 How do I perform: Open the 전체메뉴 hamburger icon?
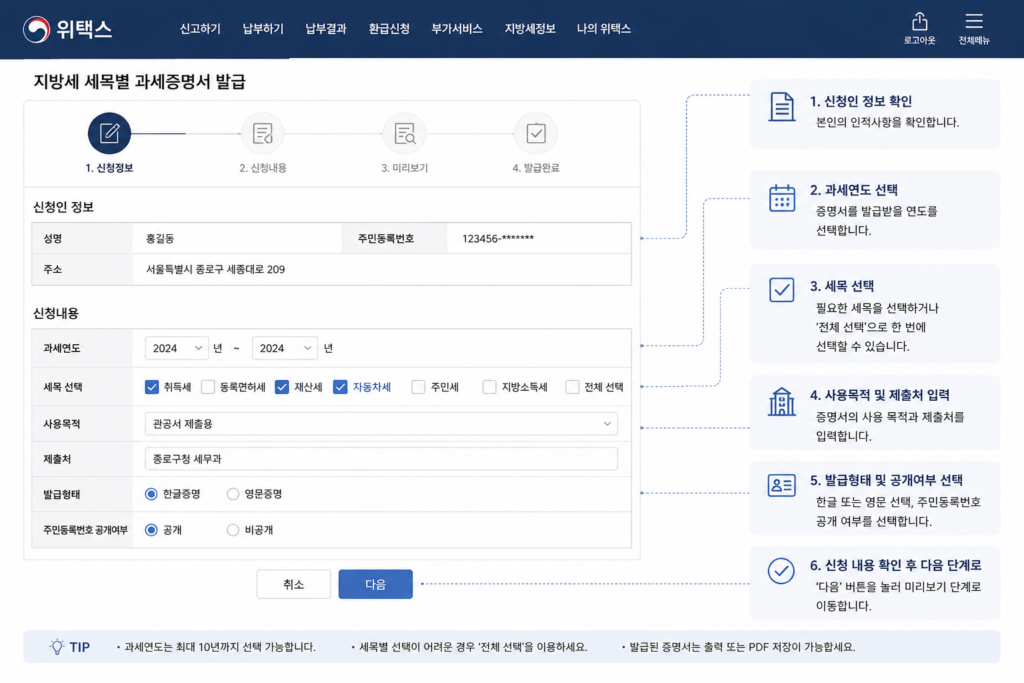click(974, 21)
